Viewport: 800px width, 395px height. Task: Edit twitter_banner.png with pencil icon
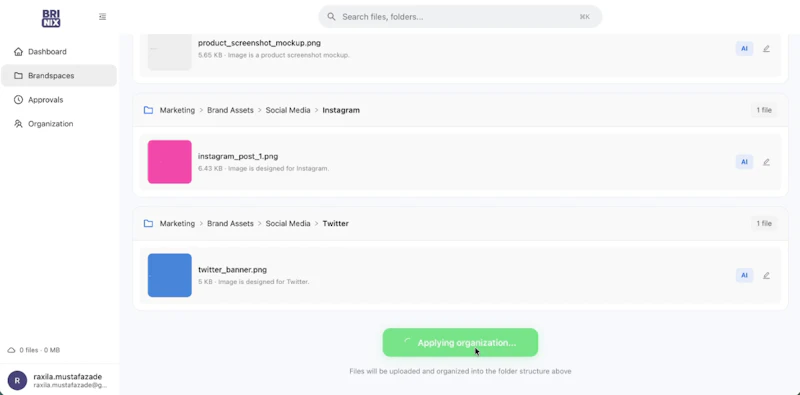pos(766,275)
